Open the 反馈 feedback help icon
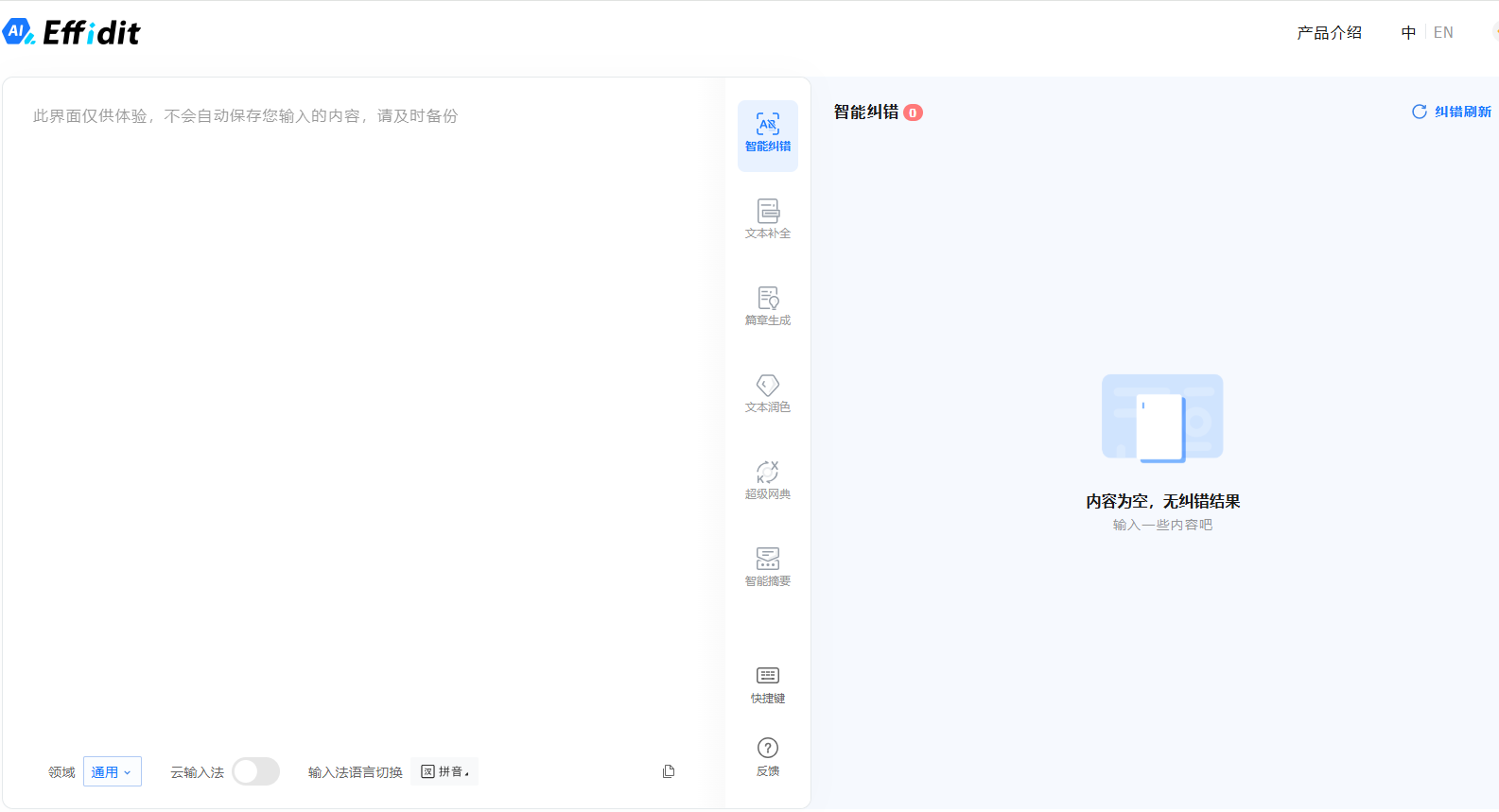 (767, 757)
